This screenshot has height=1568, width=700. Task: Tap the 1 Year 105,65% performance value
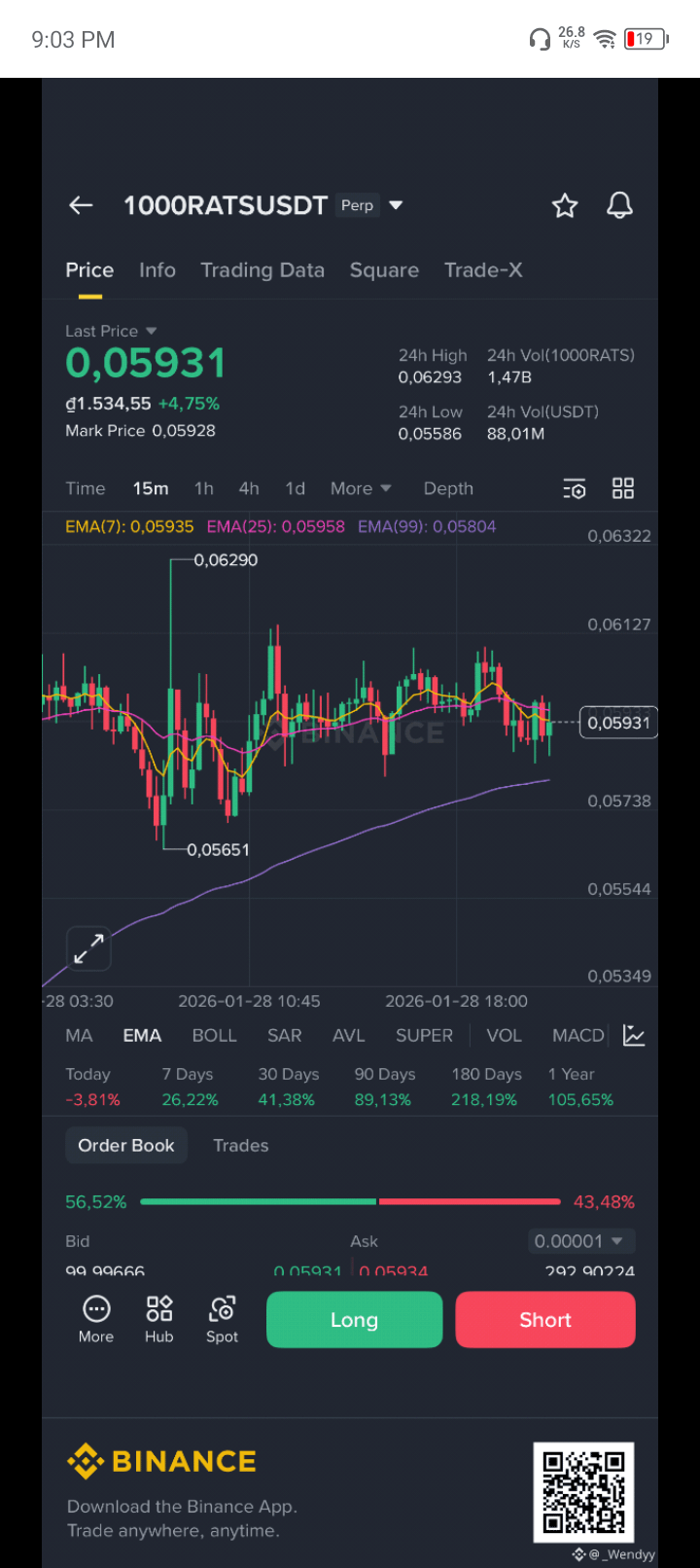(581, 1100)
